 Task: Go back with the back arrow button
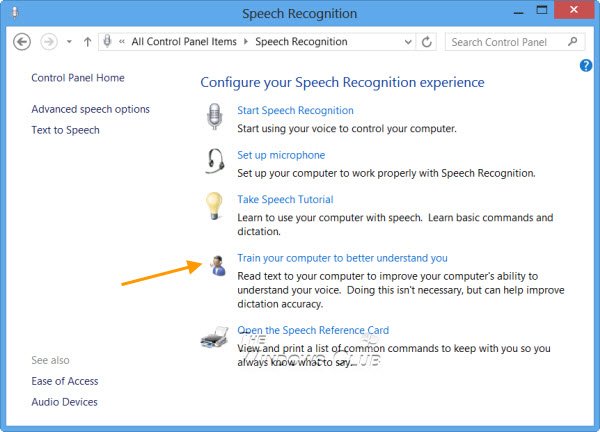click(22, 42)
